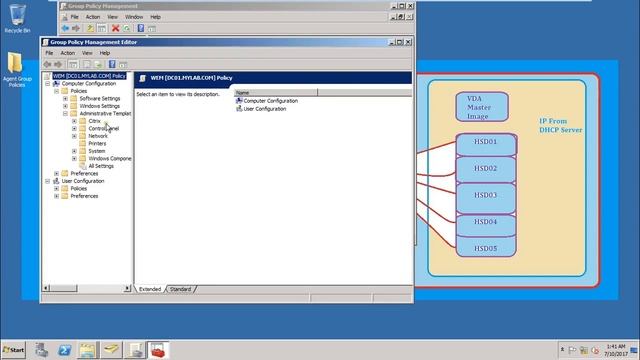Open Window menu in Group Policy Management

pyautogui.click(x=134, y=17)
